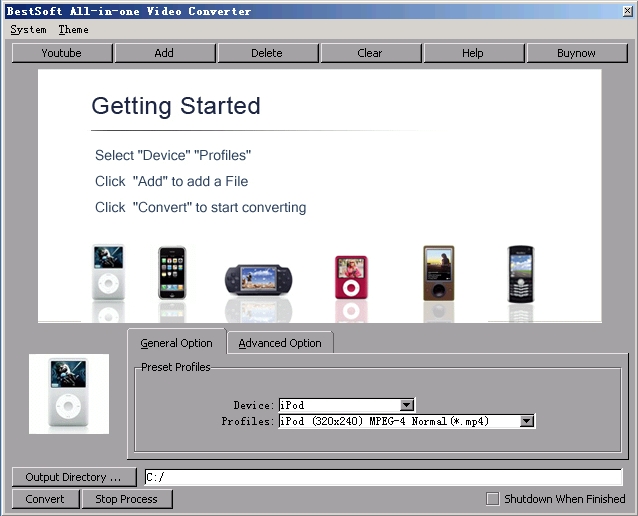Switch to the Advanced Option tab

280,343
